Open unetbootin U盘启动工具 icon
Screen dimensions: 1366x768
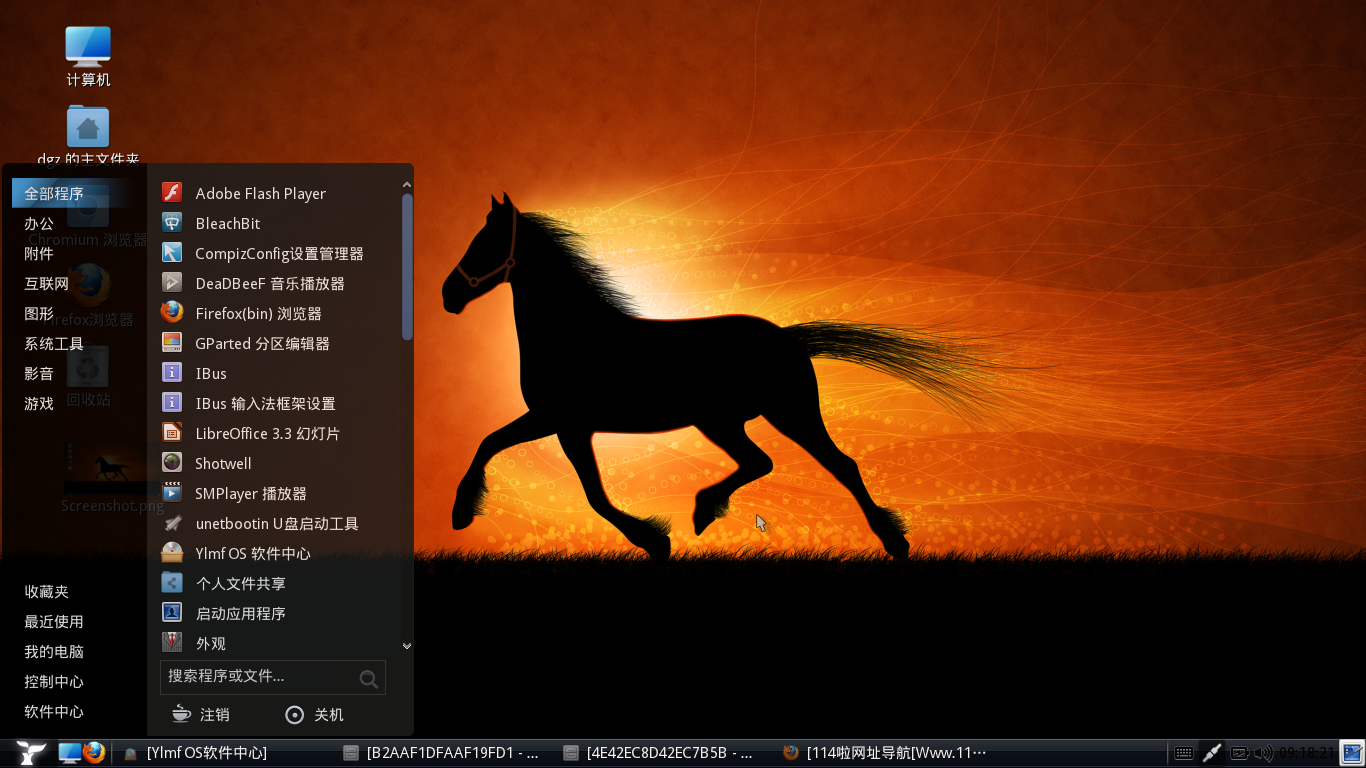[x=172, y=523]
